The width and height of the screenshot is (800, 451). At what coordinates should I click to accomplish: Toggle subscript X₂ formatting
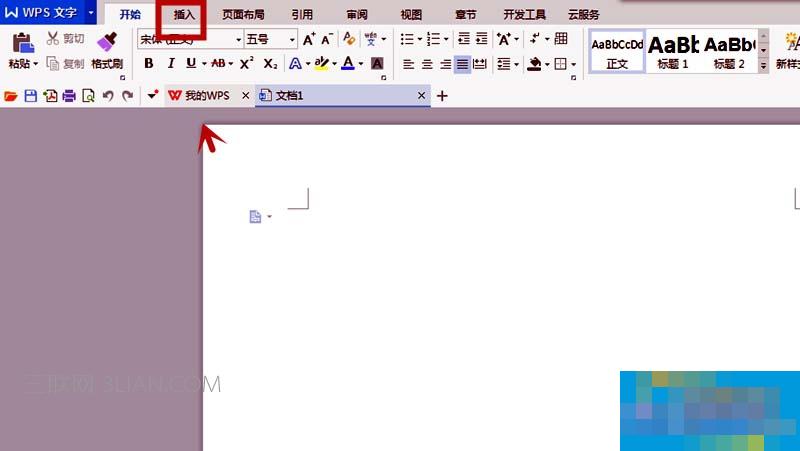point(270,64)
